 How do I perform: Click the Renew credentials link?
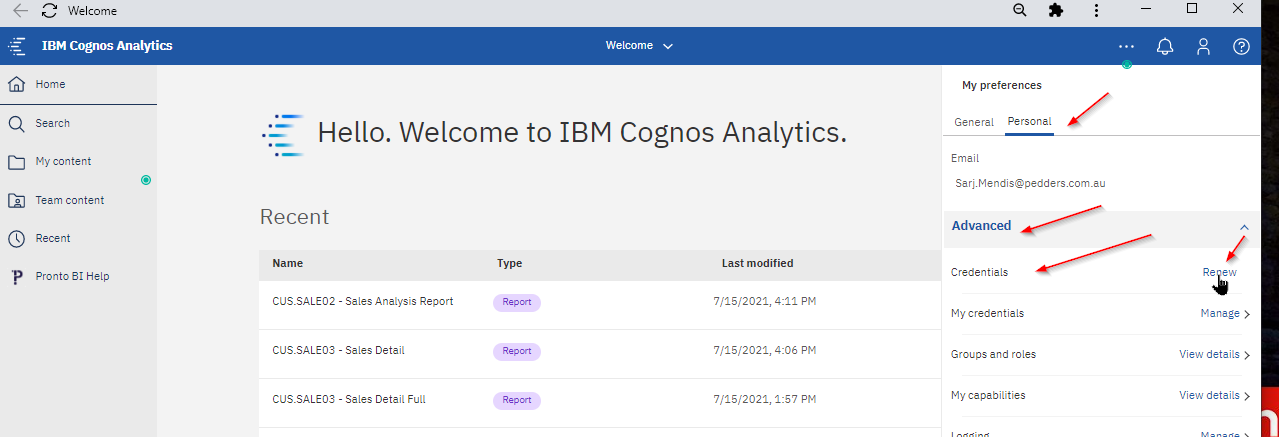(x=1219, y=272)
